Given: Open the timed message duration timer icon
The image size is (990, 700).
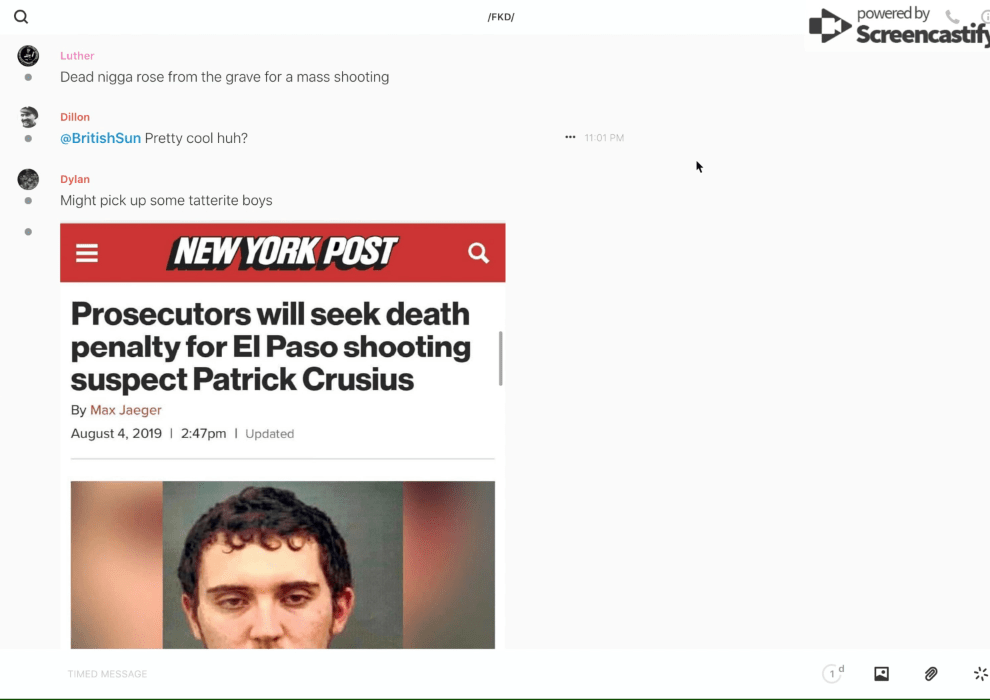Looking at the screenshot, I should click(832, 674).
